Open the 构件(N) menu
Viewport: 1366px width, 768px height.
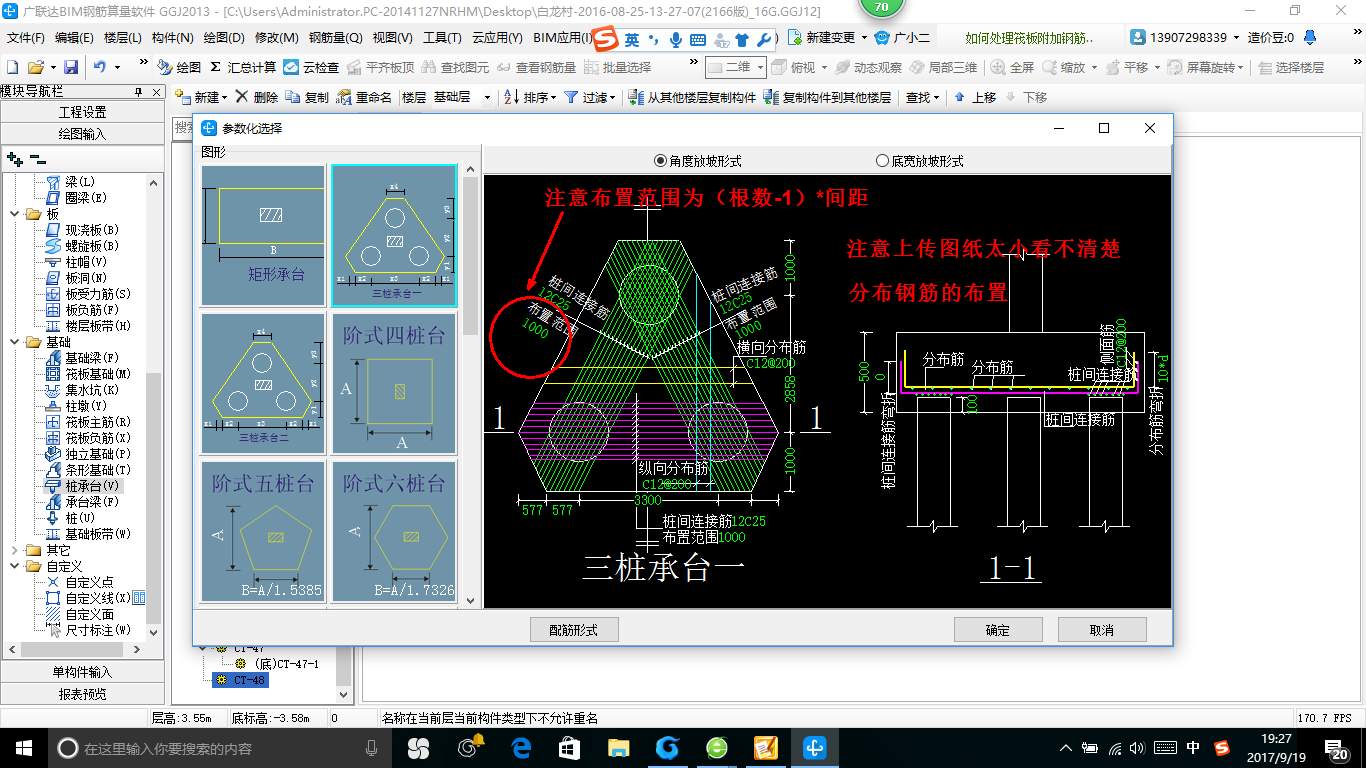(172, 37)
